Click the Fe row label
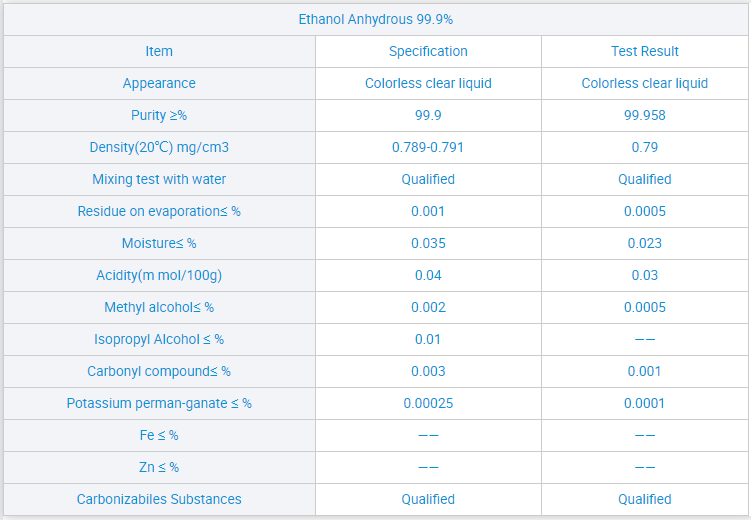This screenshot has width=751, height=520. [159, 435]
